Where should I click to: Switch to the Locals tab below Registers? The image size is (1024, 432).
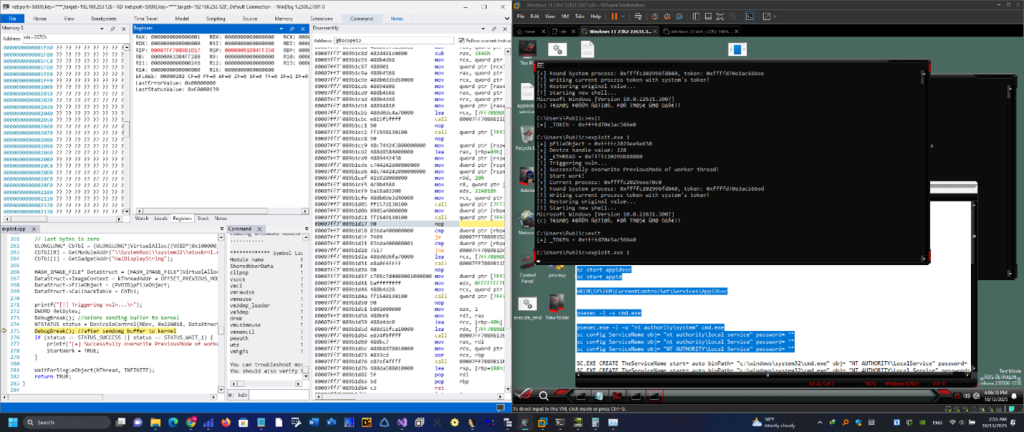click(161, 219)
